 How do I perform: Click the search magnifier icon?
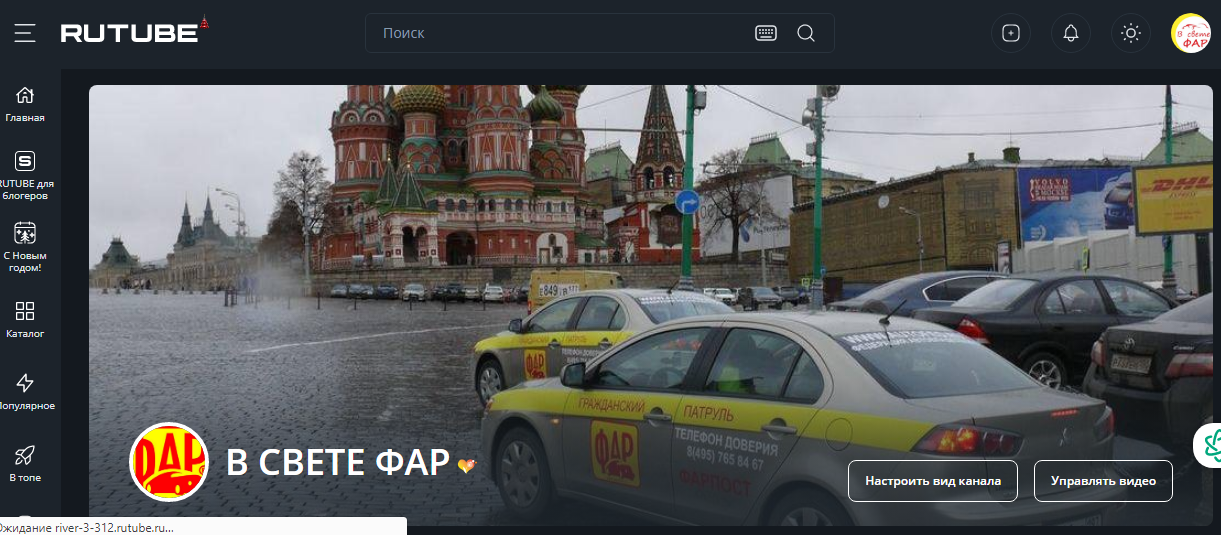click(x=806, y=33)
